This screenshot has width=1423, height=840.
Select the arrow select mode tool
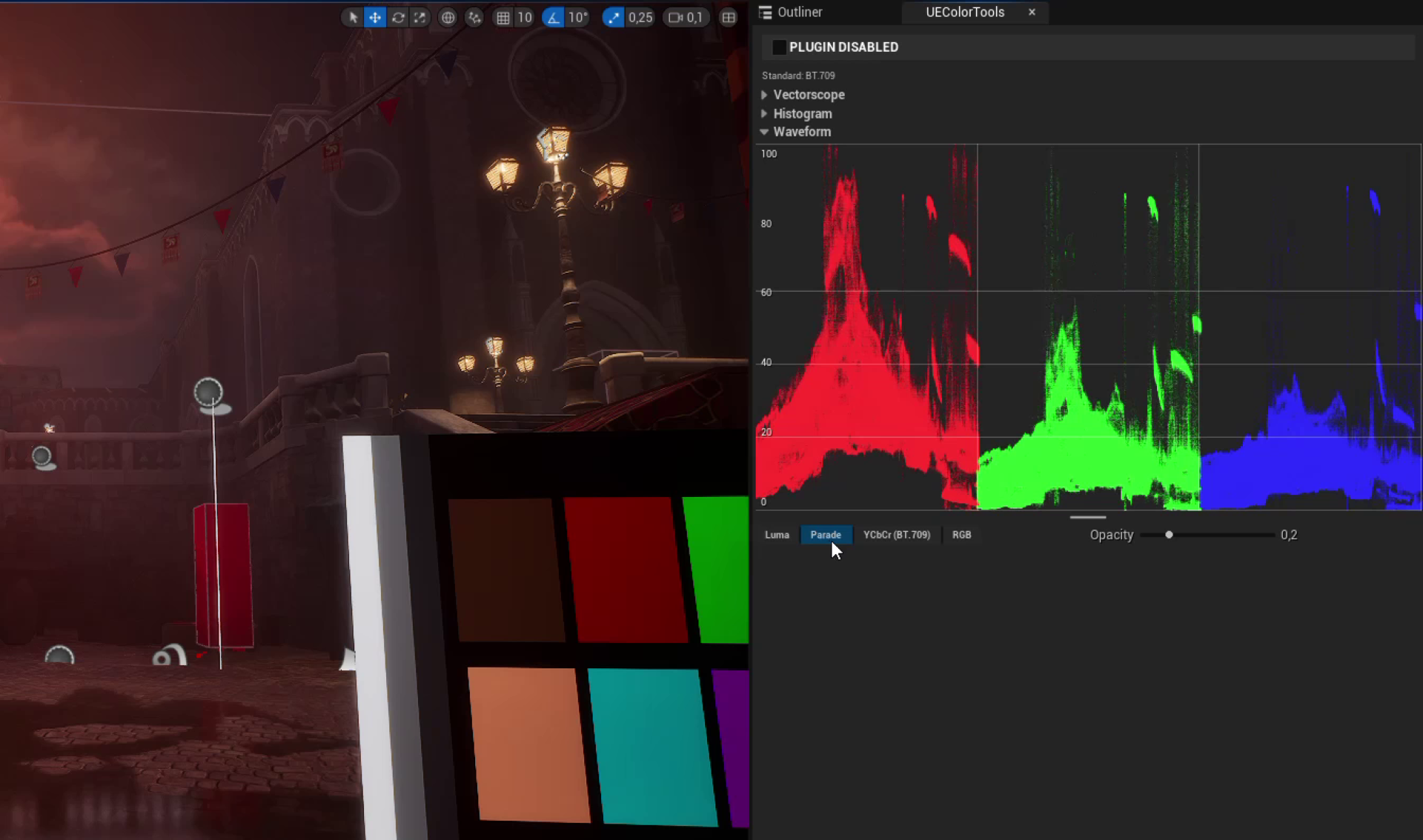pos(354,17)
